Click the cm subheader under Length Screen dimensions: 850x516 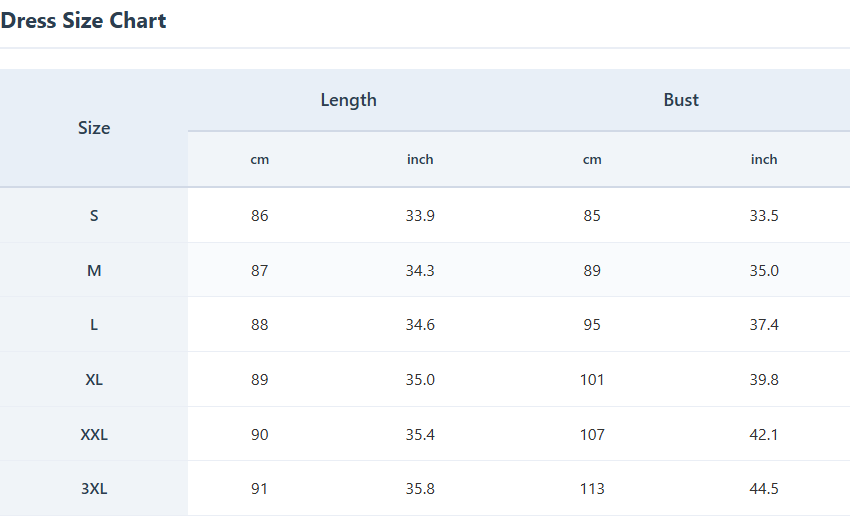[x=260, y=159]
